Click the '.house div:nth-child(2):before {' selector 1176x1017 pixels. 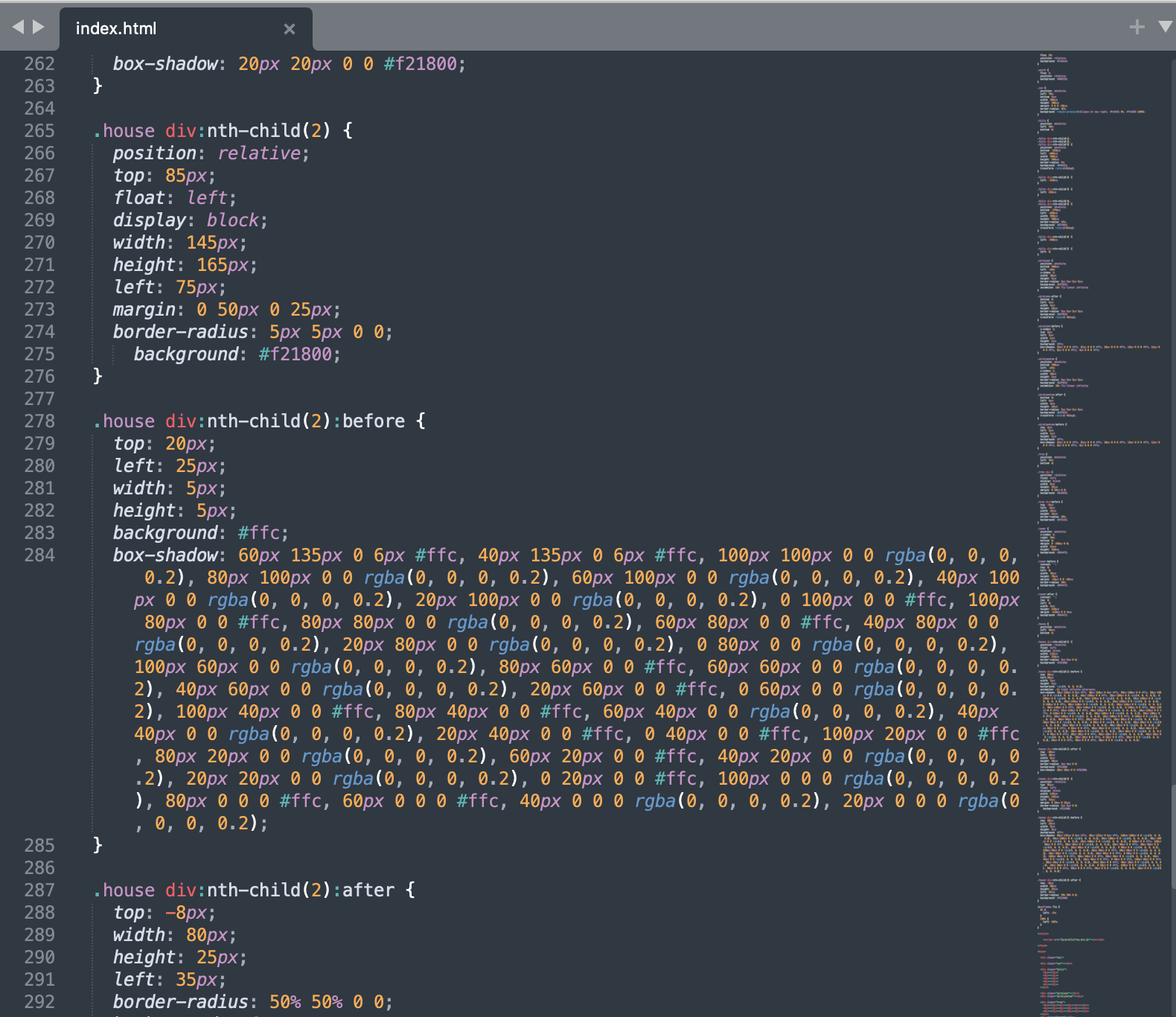260,421
